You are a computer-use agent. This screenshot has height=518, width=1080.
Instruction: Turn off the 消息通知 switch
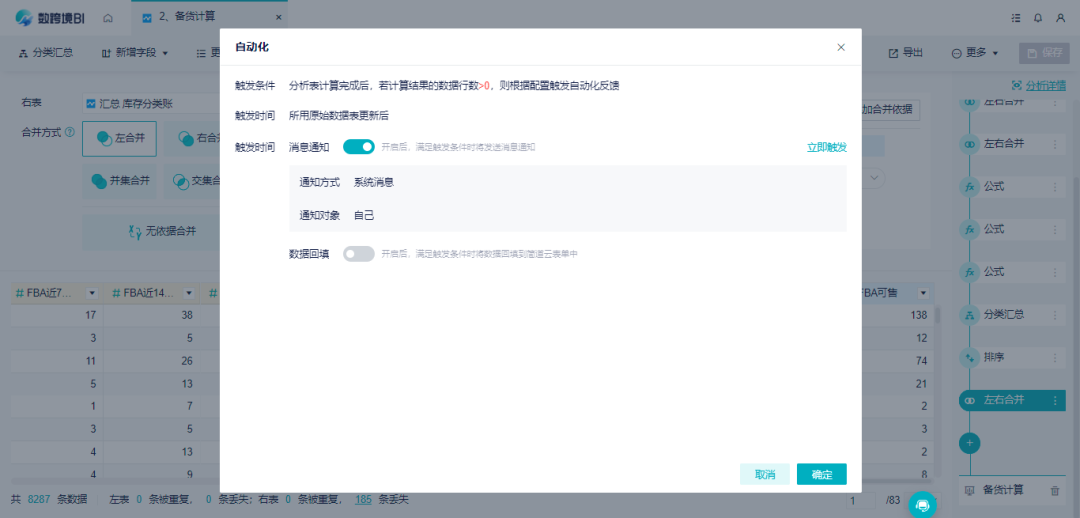click(x=359, y=147)
